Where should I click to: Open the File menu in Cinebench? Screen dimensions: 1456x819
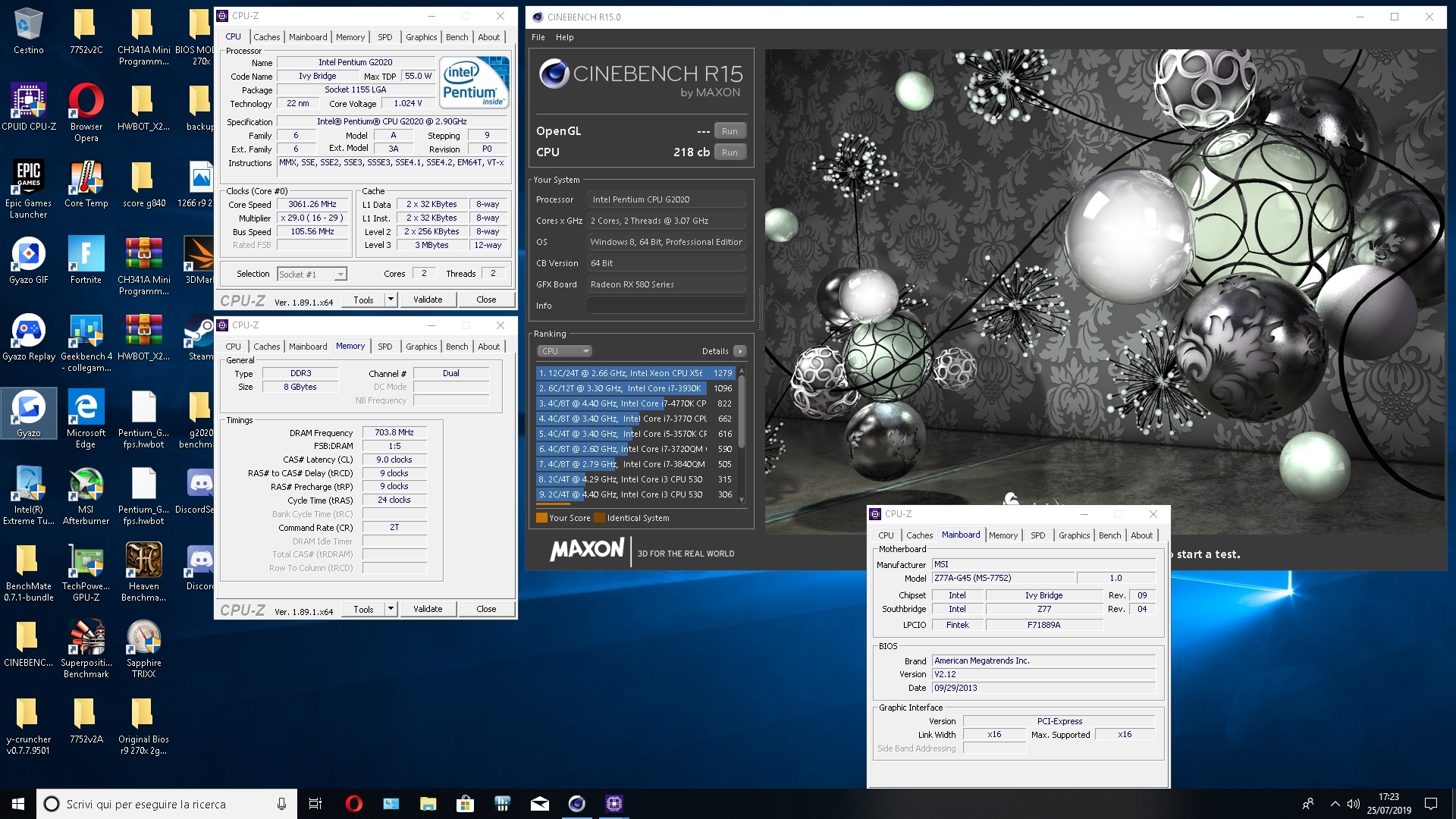(538, 37)
